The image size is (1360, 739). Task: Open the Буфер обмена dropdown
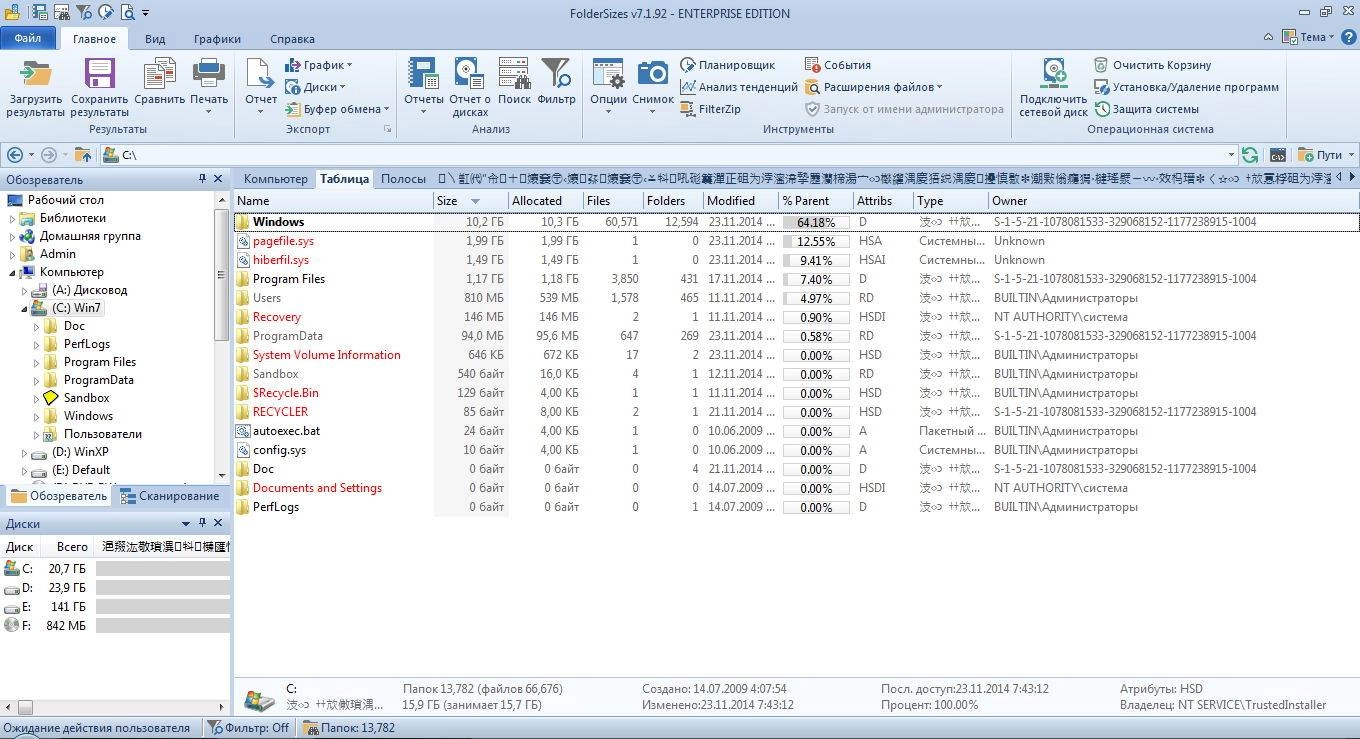coord(337,109)
